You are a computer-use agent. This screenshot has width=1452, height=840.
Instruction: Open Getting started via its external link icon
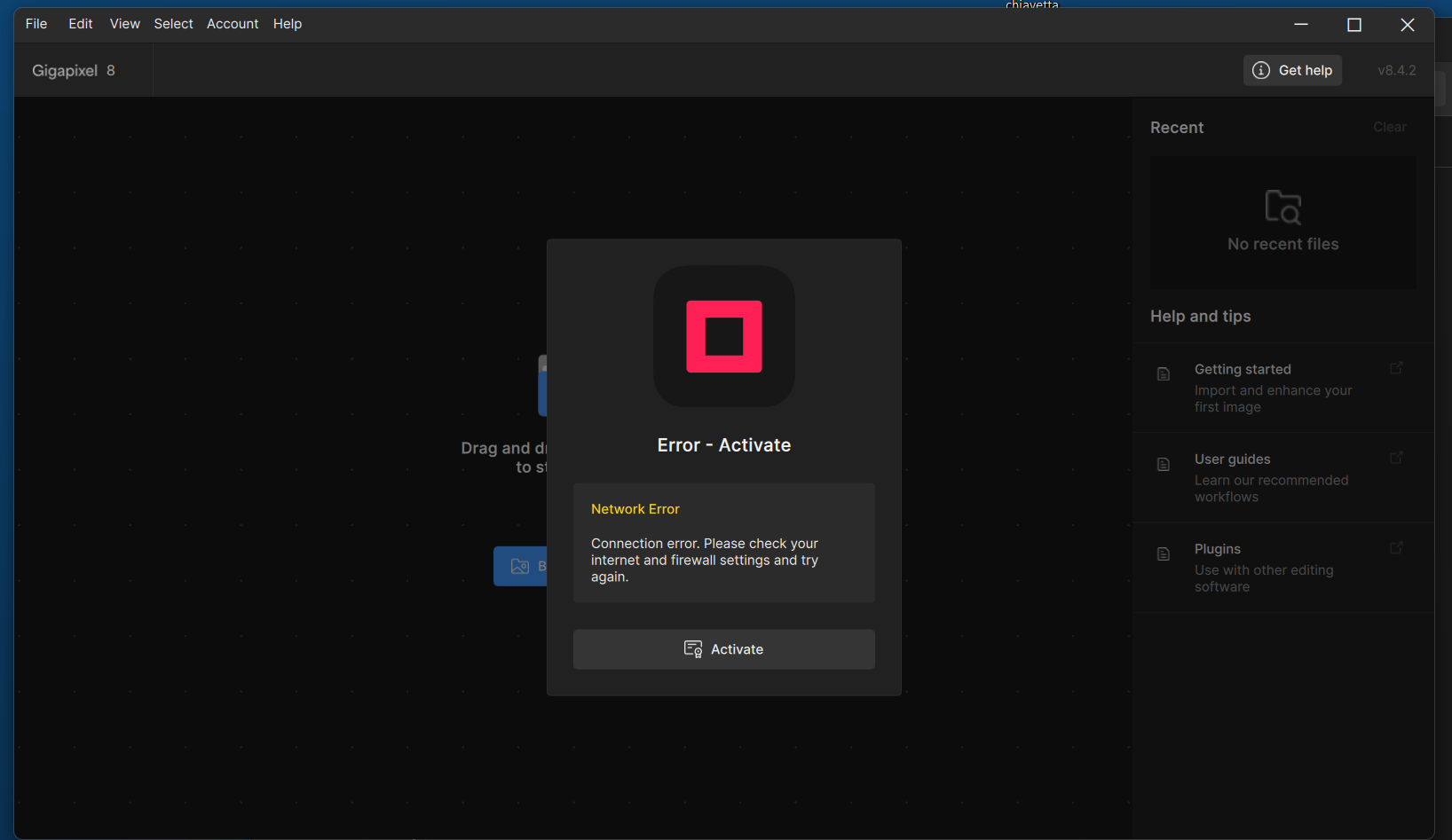[x=1396, y=368]
